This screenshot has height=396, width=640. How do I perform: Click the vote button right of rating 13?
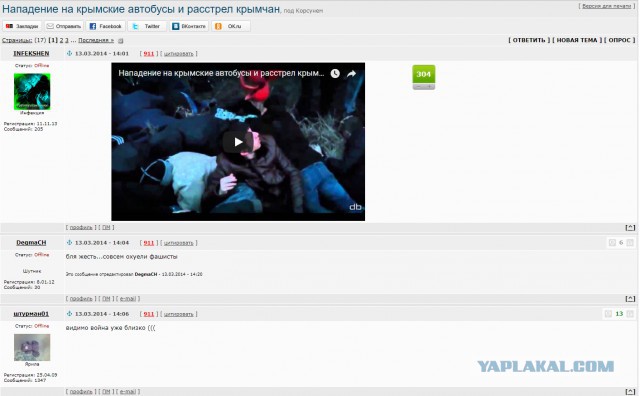630,314
